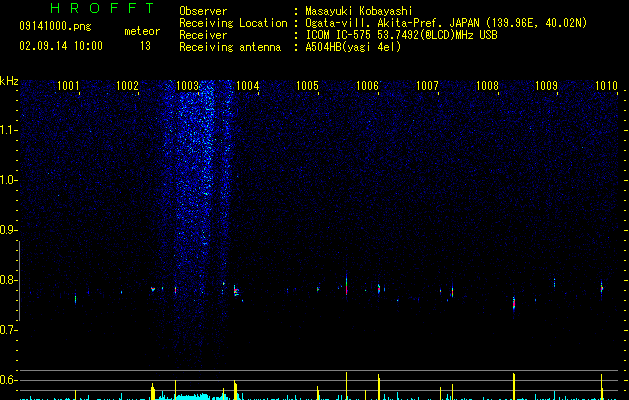Click the 0.6 kHz axis label

pos(8,380)
